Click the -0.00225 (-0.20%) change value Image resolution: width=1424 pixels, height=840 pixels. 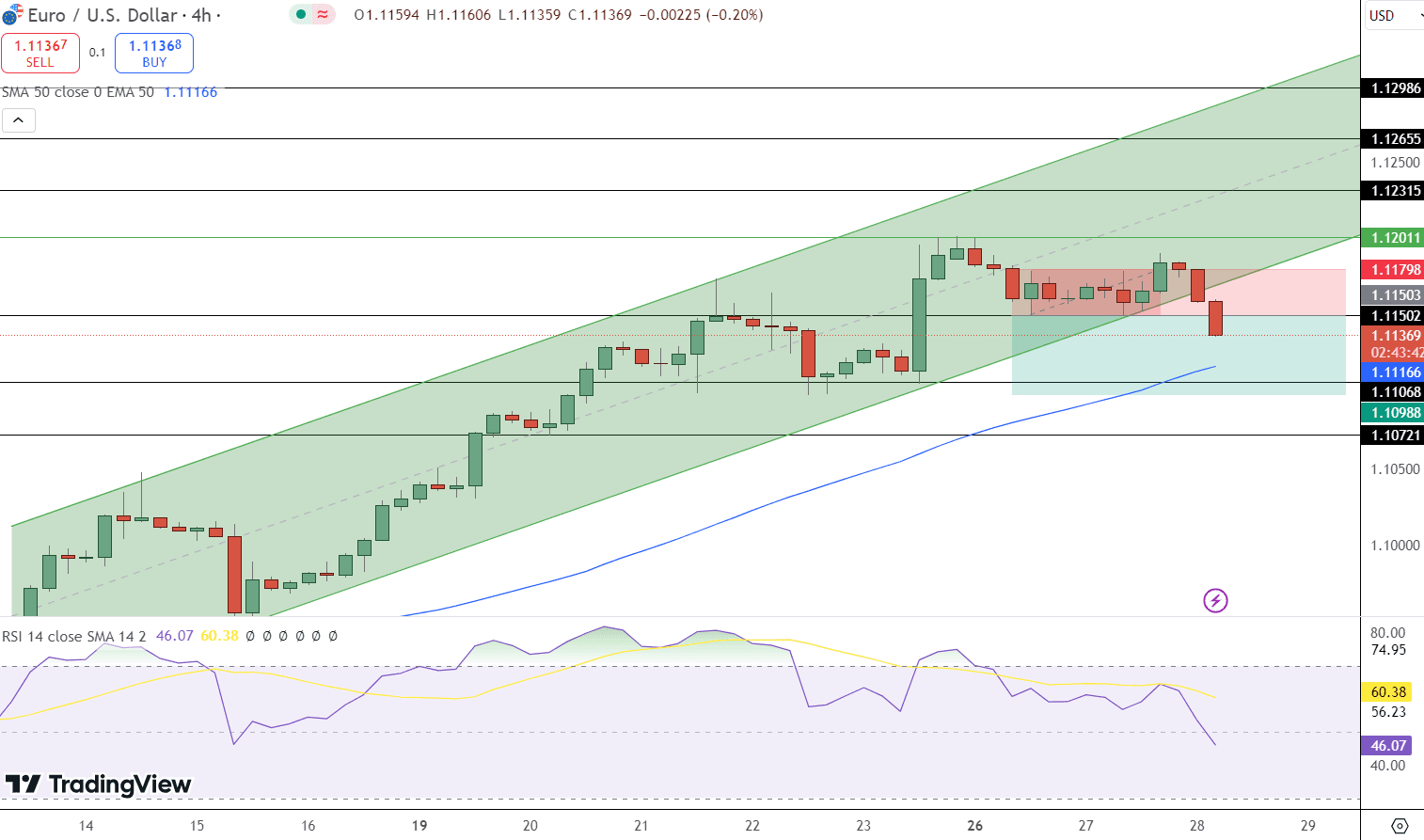pyautogui.click(x=702, y=15)
